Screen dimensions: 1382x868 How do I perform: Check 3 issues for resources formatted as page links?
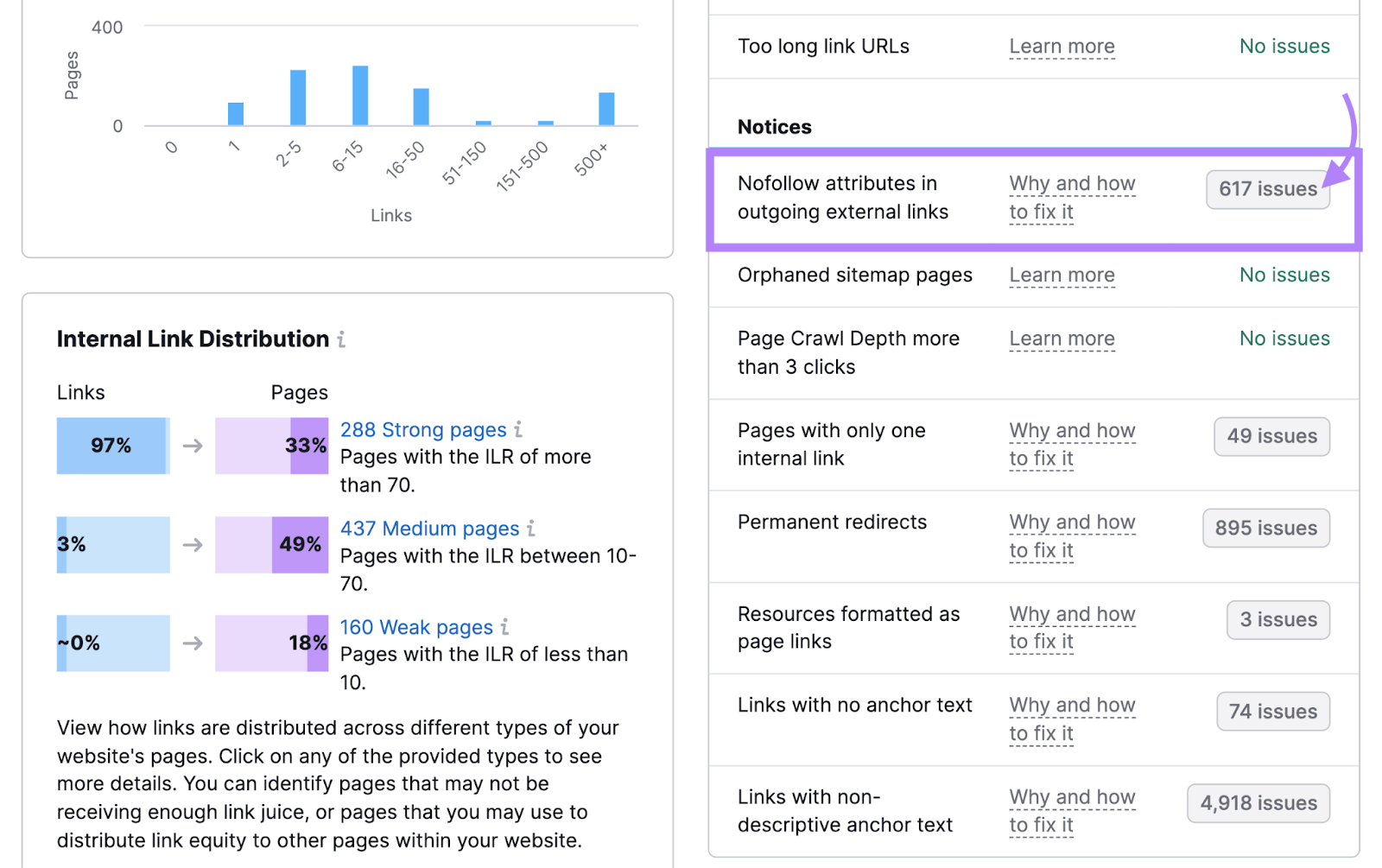click(x=1277, y=619)
